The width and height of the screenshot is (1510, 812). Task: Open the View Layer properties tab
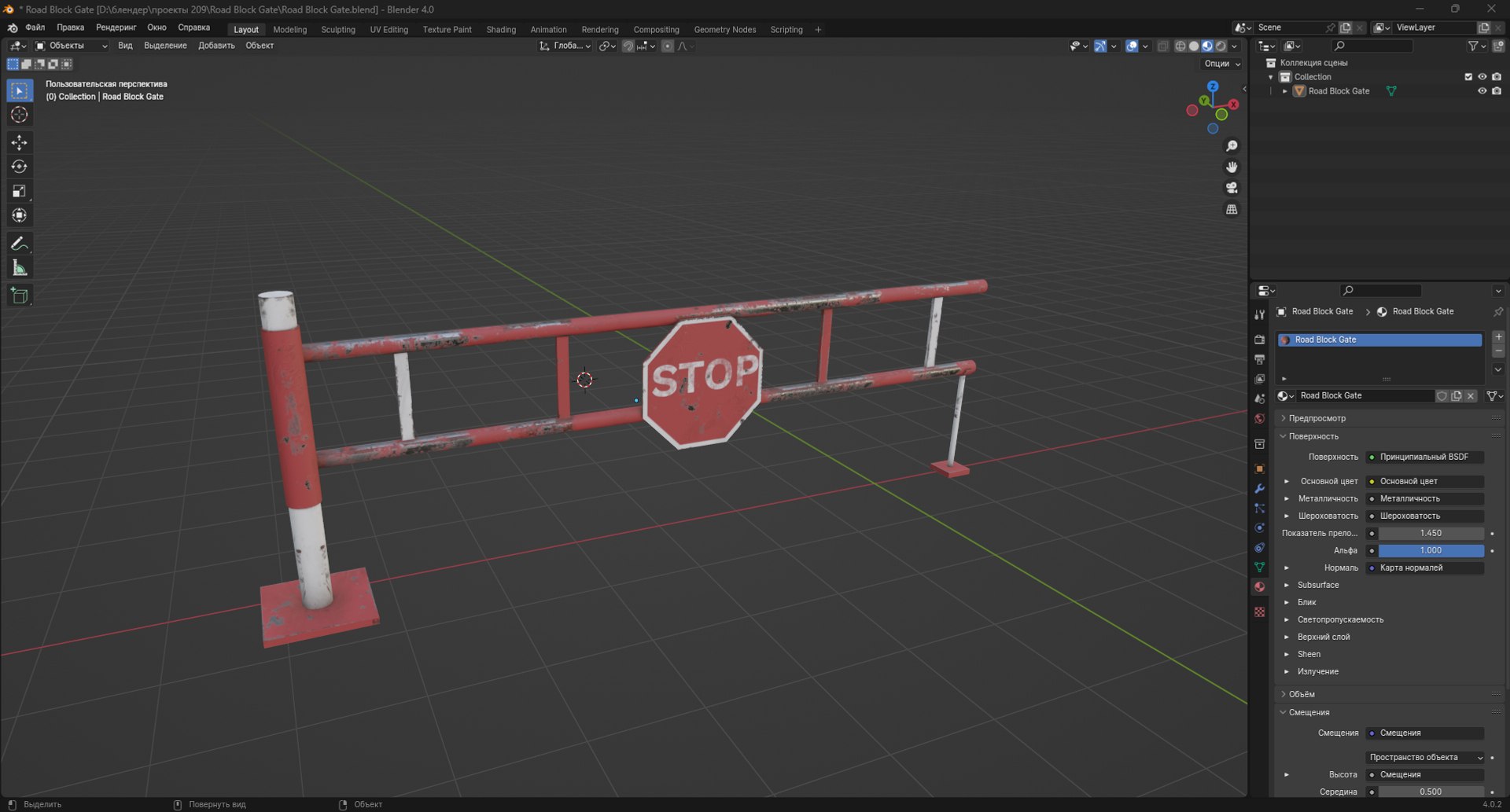click(x=1260, y=379)
